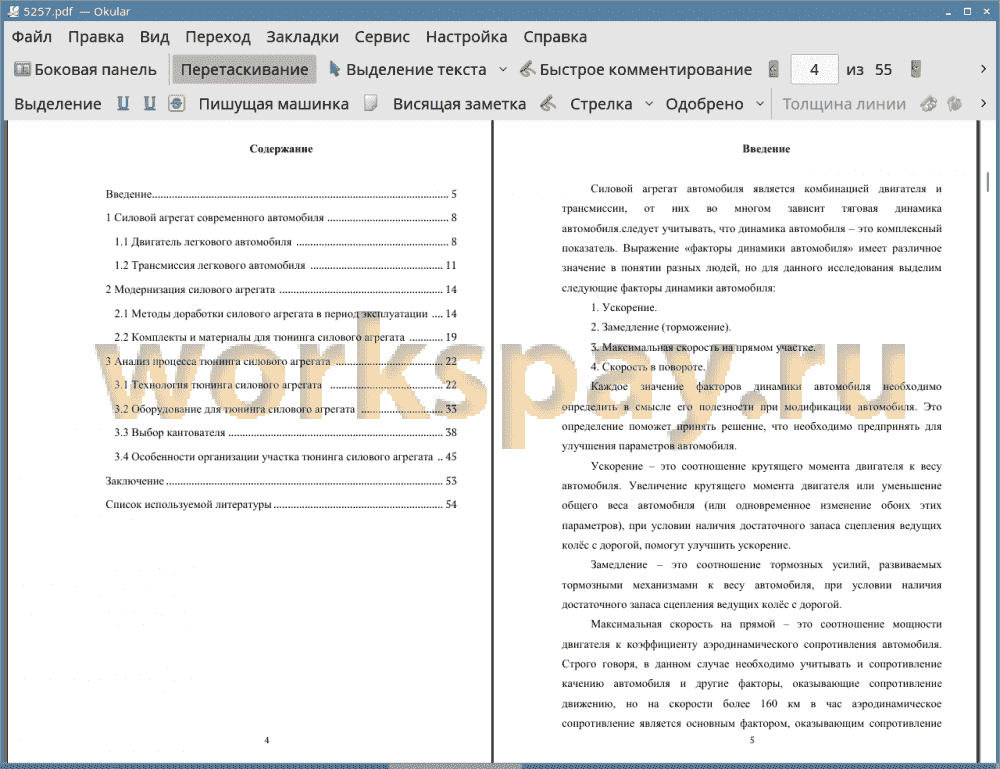Expand annotation toolbar overflow chevron
1000x769 pixels.
pos(983,103)
